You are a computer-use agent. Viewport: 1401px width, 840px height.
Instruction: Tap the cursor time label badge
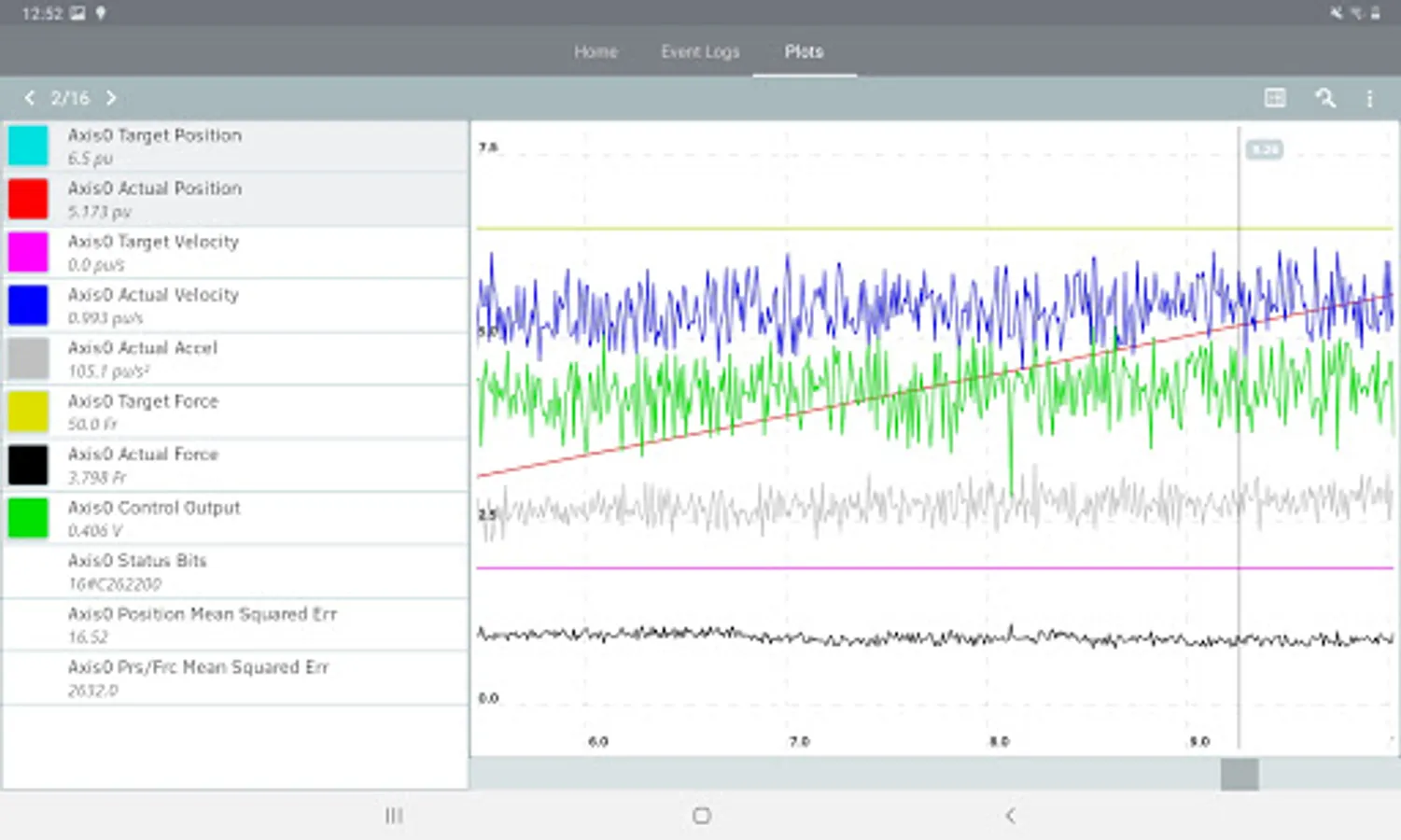click(x=1264, y=149)
